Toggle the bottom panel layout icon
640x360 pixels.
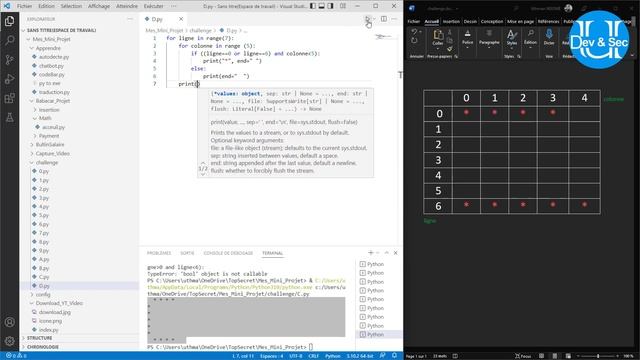[322, 6]
